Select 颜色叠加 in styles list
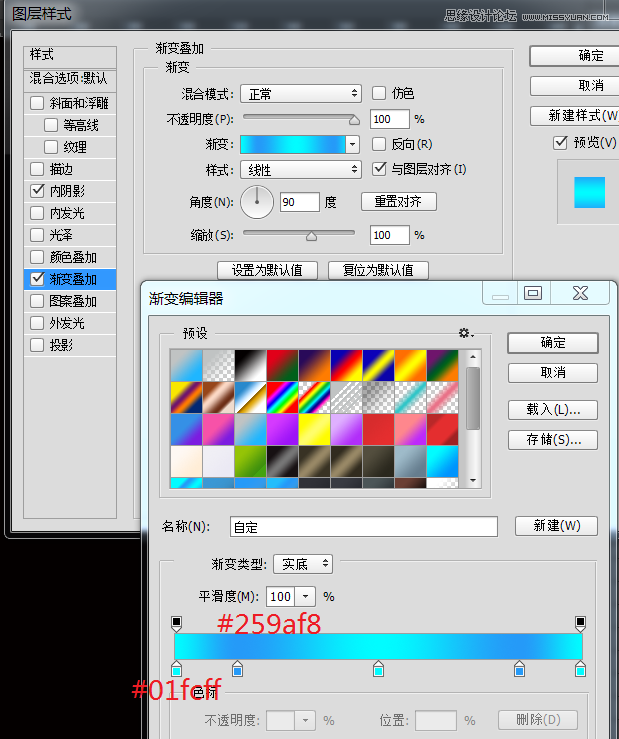This screenshot has width=619, height=739. (x=69, y=257)
